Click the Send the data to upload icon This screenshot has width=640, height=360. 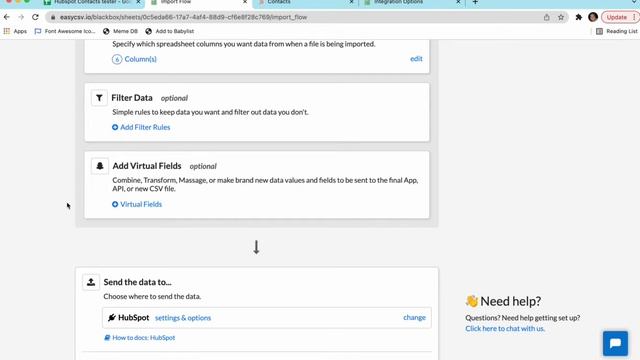pos(91,282)
